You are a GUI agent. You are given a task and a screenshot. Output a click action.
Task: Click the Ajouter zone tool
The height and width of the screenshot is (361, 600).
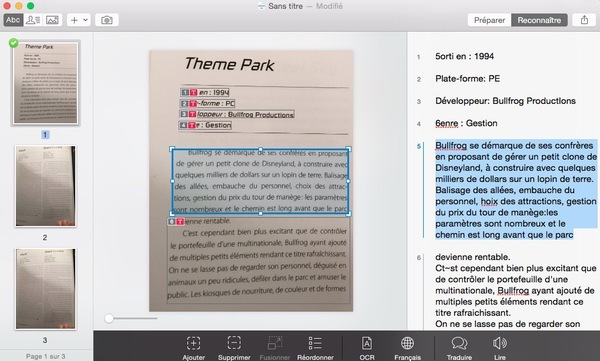[194, 348]
